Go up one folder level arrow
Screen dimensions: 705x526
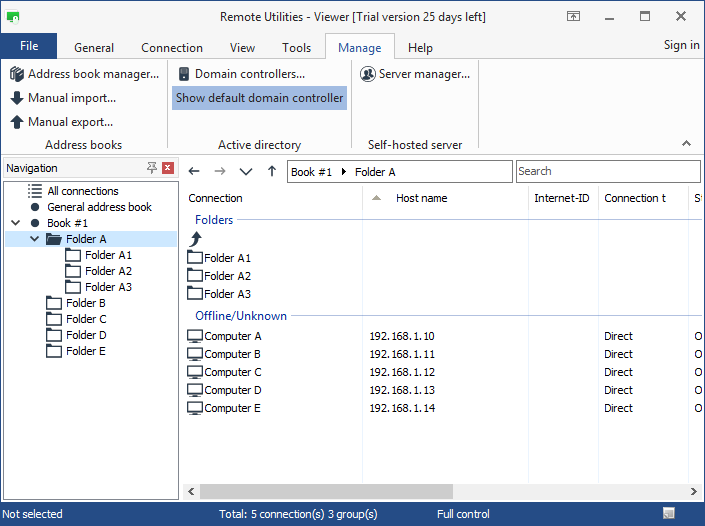[x=272, y=172]
